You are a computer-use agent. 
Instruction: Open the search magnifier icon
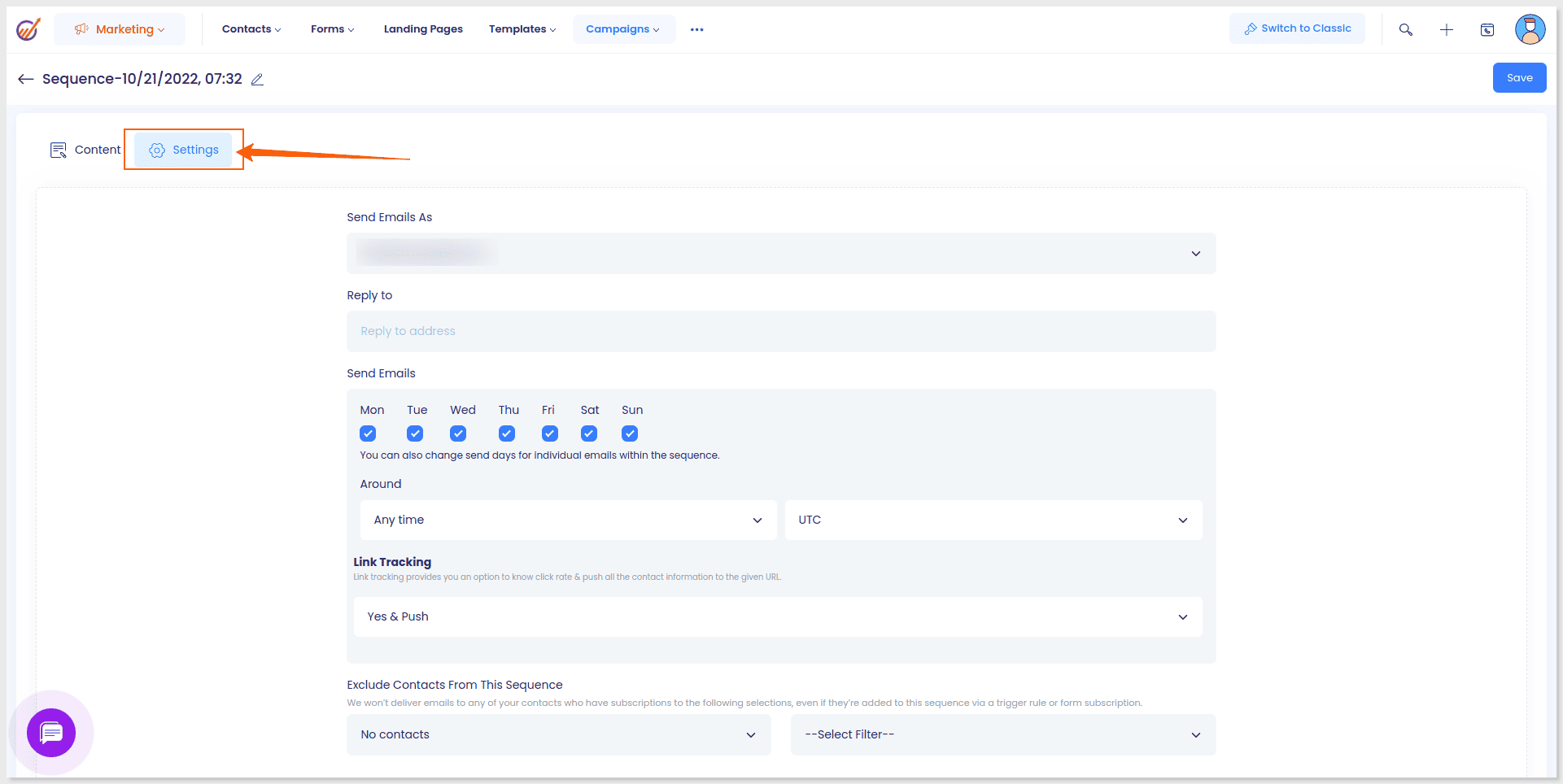pos(1405,29)
